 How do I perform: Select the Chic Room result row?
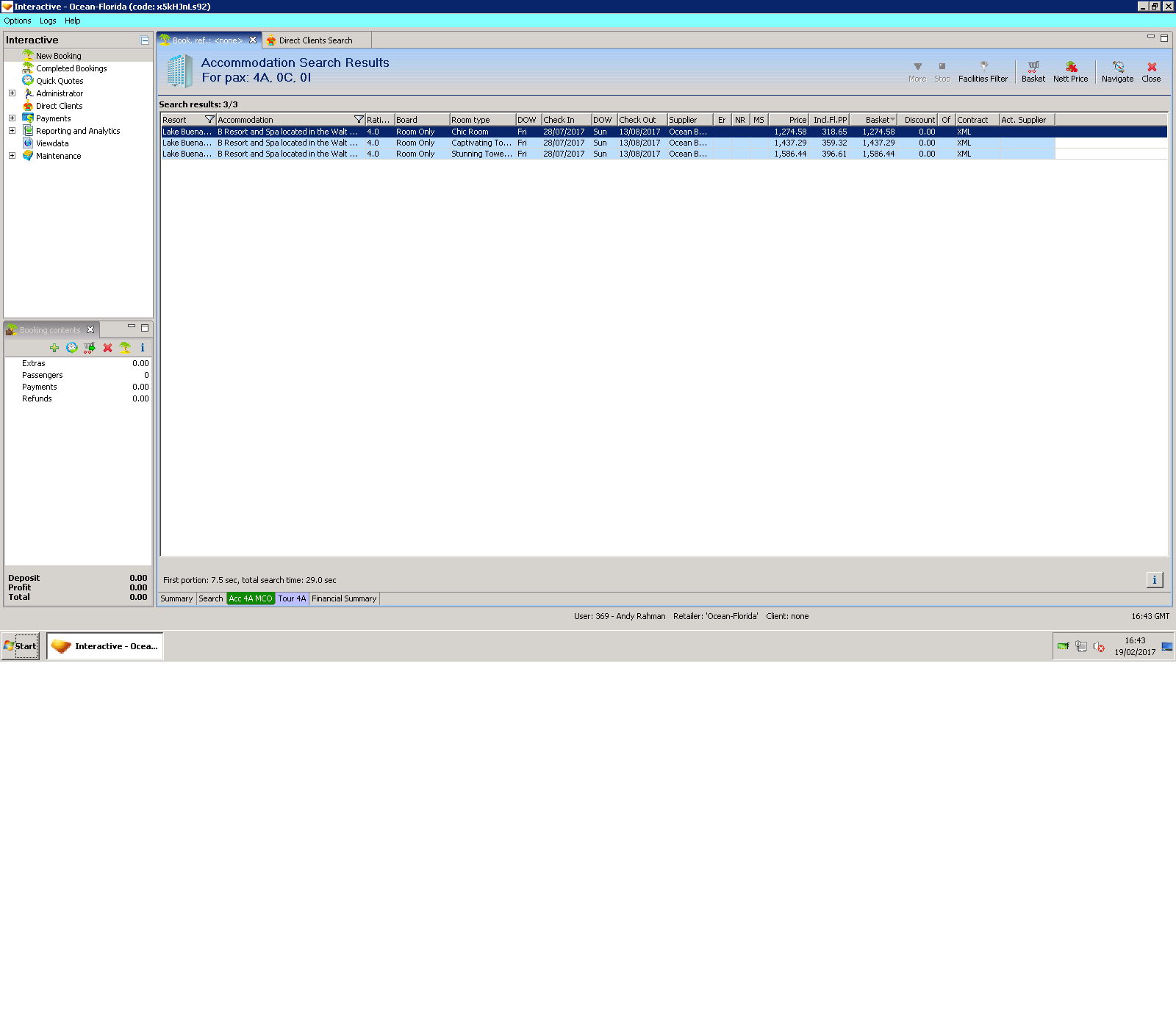pos(664,132)
